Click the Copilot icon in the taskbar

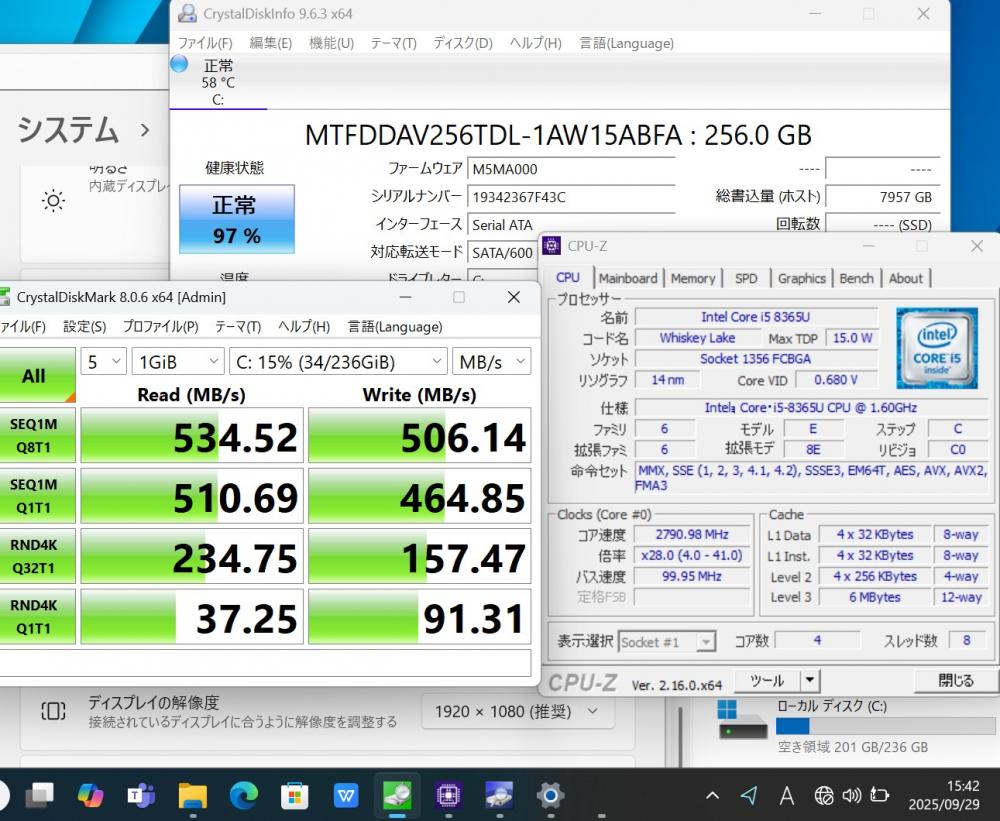90,795
